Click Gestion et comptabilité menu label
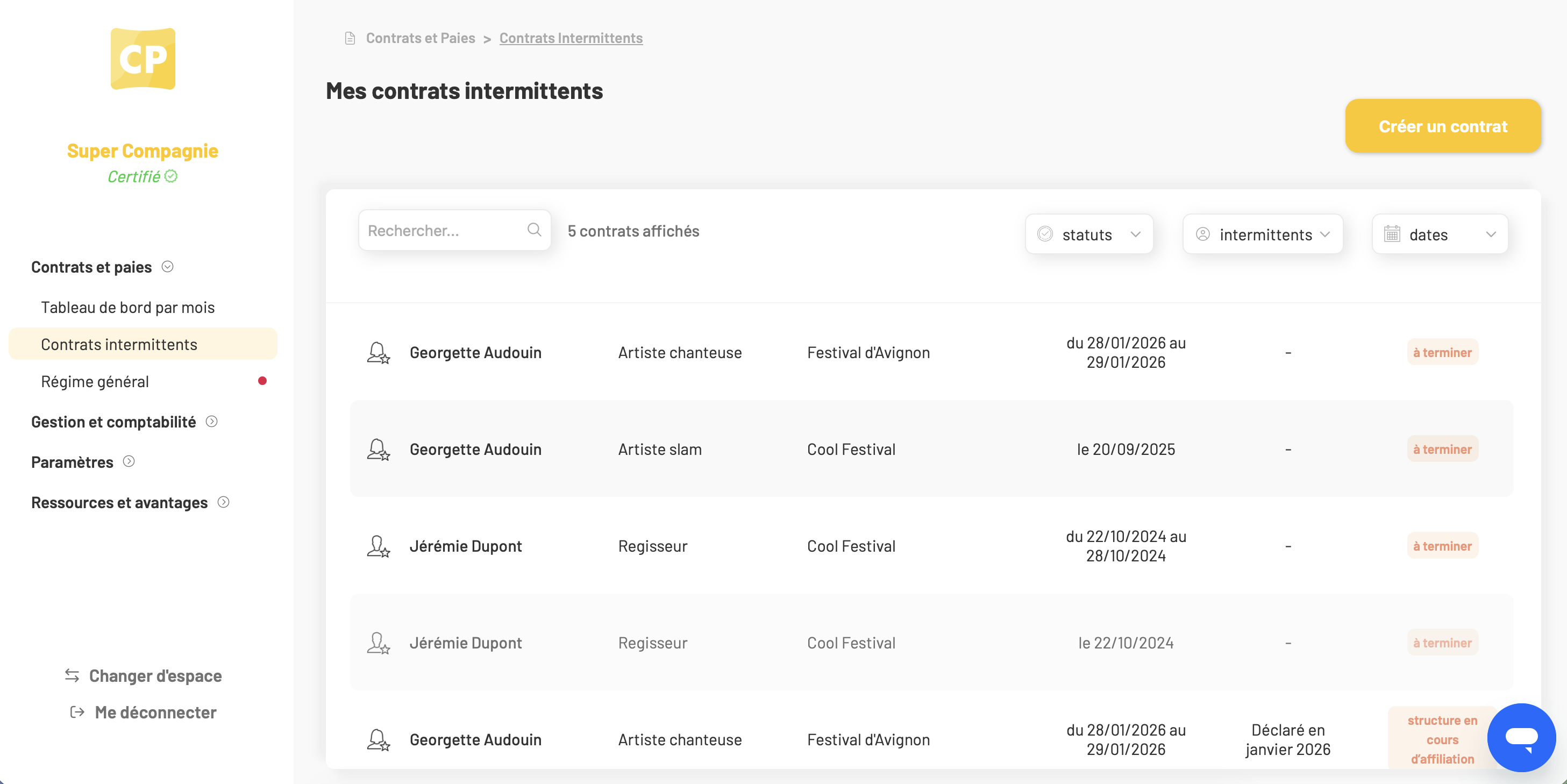 pos(114,422)
